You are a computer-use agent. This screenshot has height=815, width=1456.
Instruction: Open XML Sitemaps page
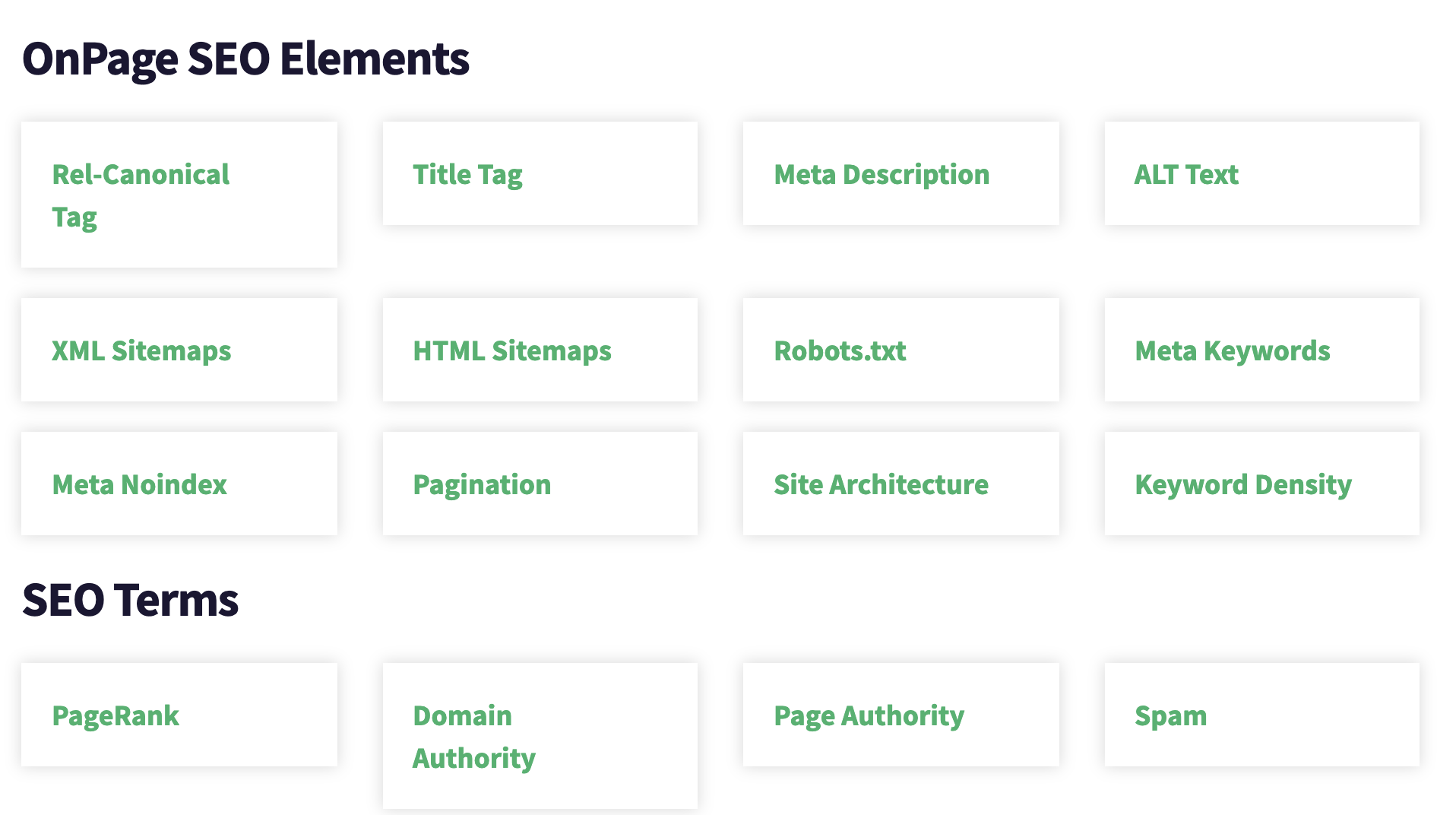click(x=141, y=351)
